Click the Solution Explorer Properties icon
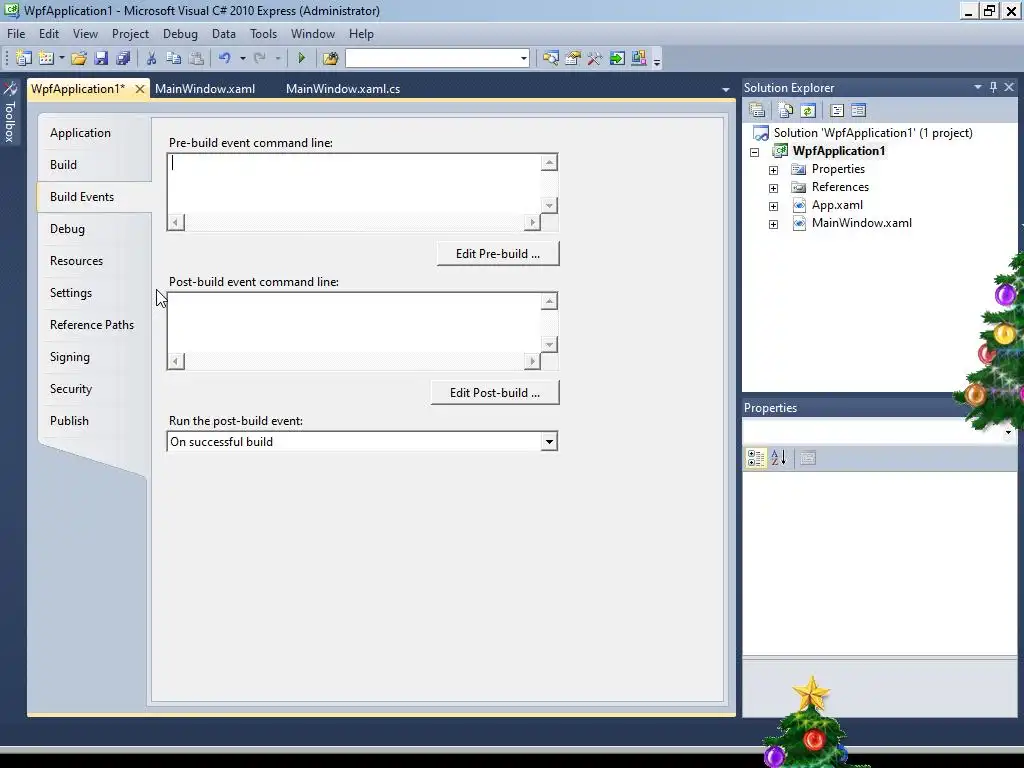 click(x=757, y=110)
